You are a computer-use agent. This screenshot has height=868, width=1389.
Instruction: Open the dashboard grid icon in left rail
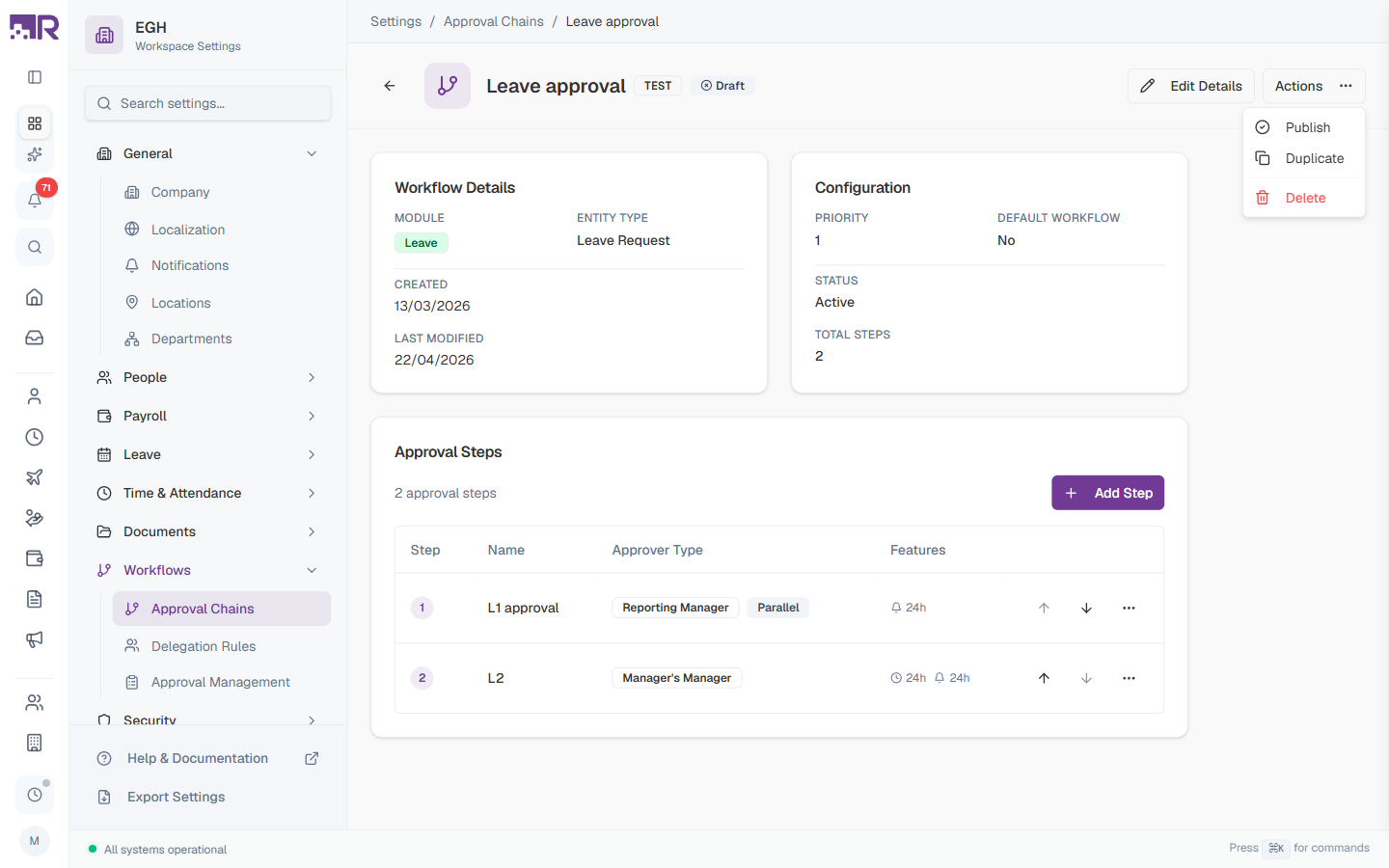[35, 123]
